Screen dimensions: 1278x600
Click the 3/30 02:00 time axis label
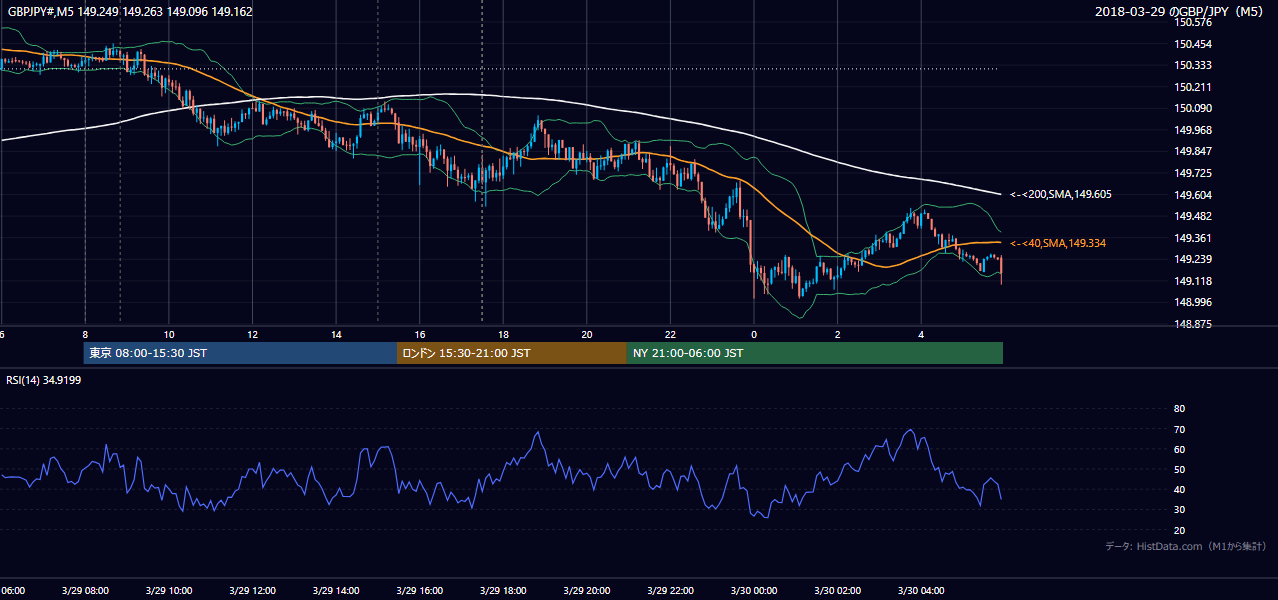[837, 590]
